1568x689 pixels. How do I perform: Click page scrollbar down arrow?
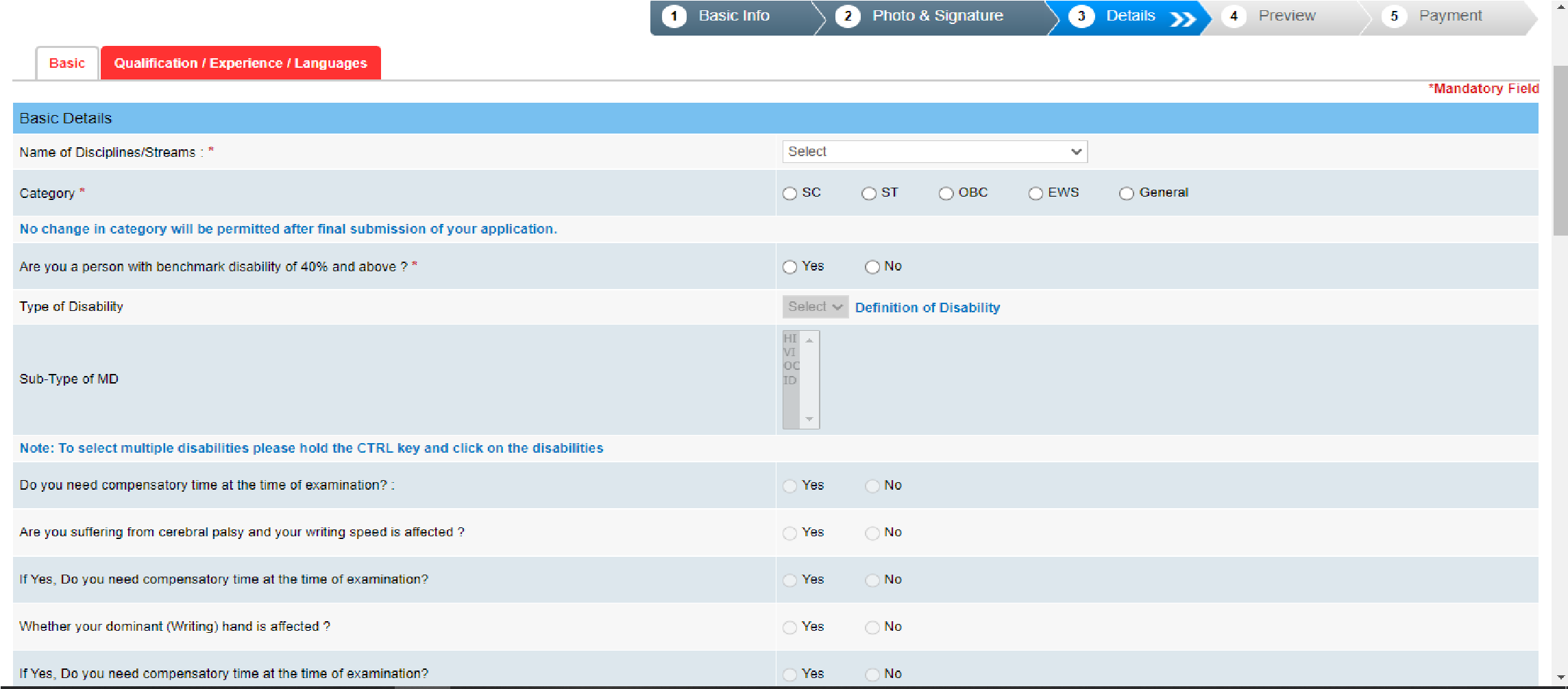click(x=1560, y=677)
